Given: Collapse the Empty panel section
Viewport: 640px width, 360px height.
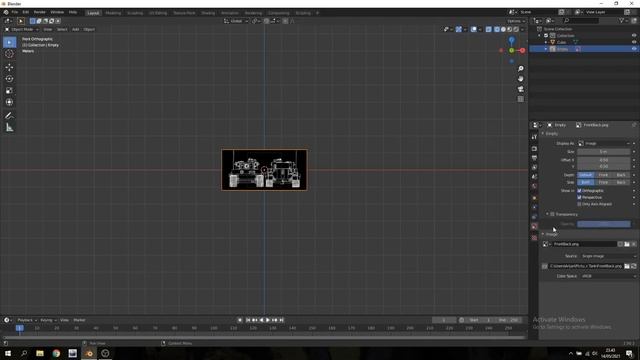Looking at the screenshot, I should point(543,133).
